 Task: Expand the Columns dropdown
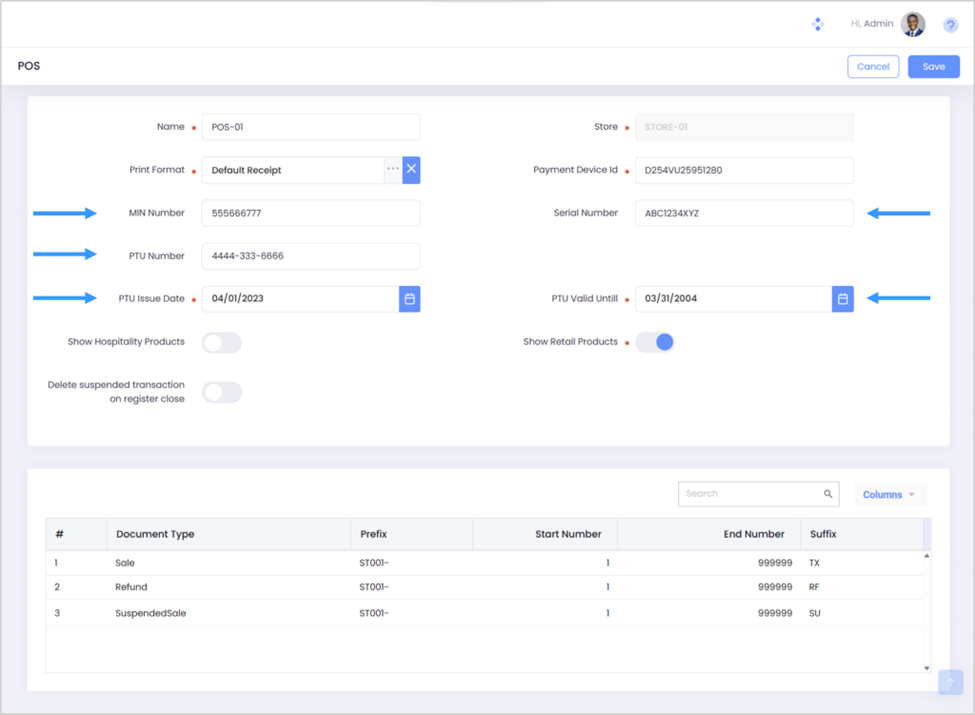coord(889,495)
